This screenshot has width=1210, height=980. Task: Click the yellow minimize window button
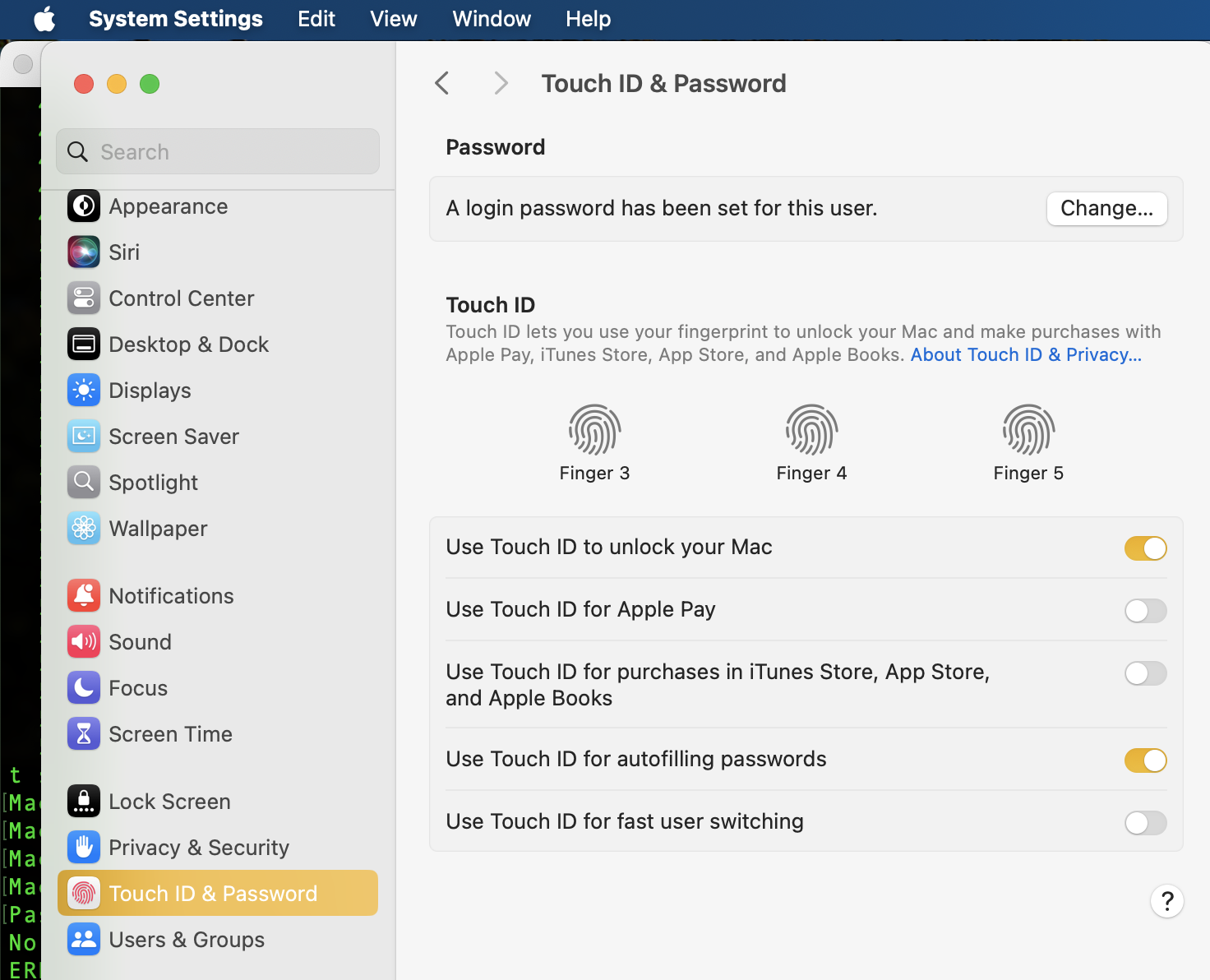click(x=117, y=84)
